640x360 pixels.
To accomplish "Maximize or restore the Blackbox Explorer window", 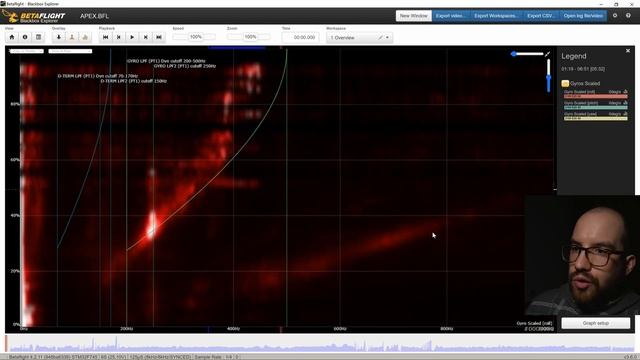I will (616, 4).
